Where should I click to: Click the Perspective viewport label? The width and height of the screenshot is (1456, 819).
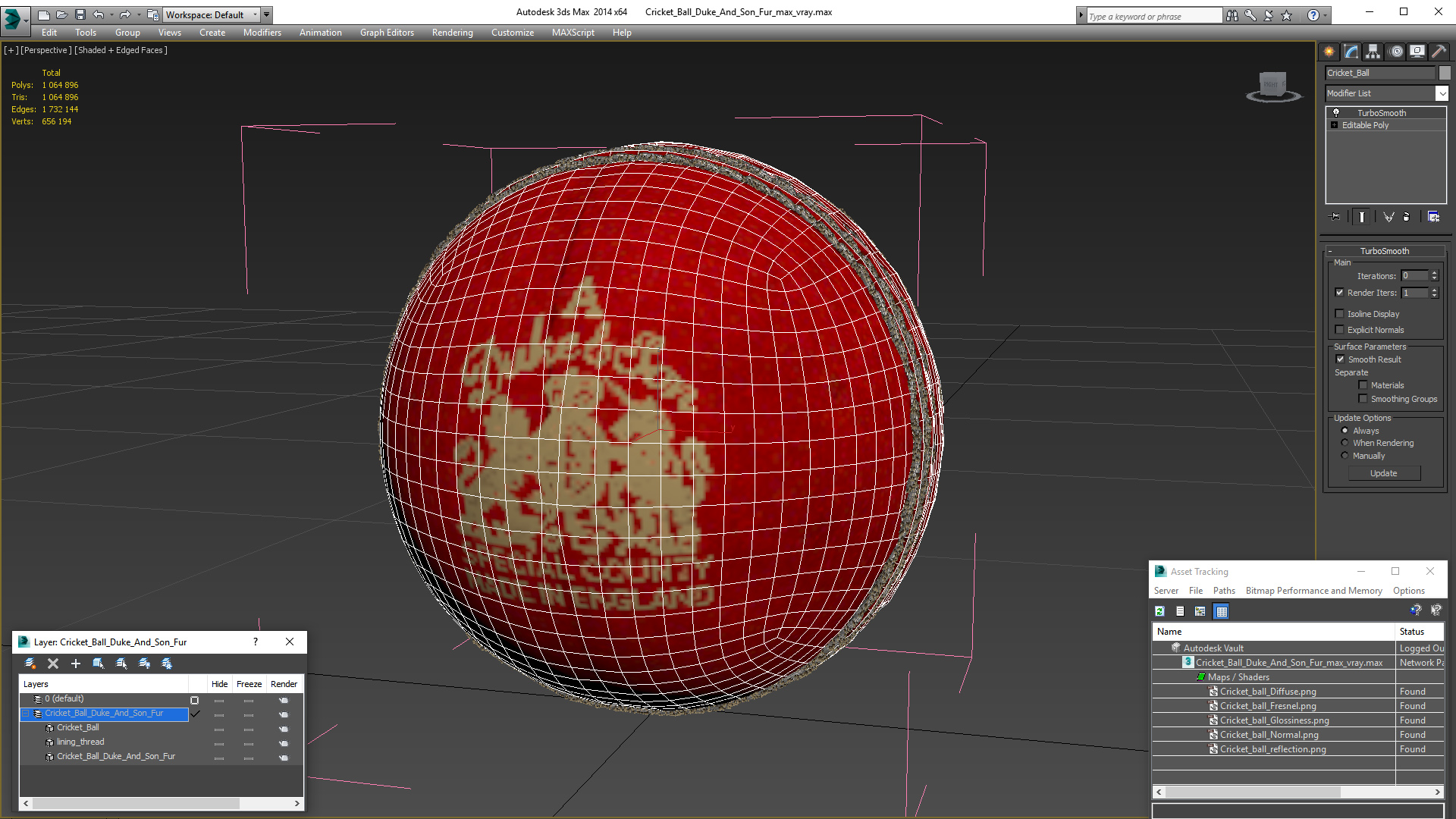(x=46, y=50)
